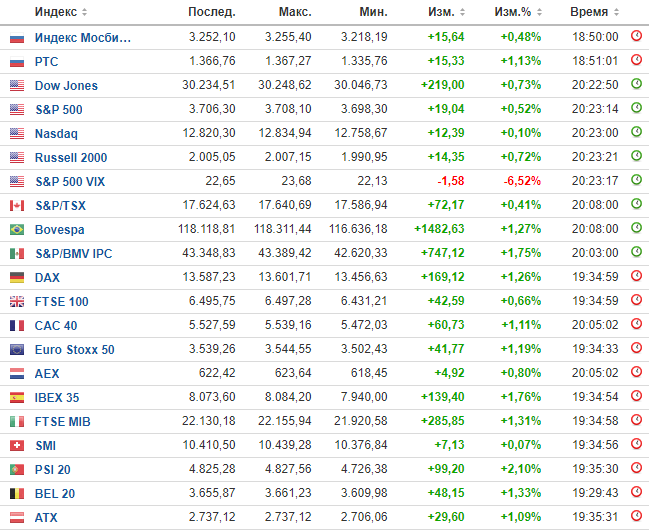This screenshot has width=649, height=531.
Task: Click the red clock icon in IBEX 35 row
Action: tap(636, 396)
